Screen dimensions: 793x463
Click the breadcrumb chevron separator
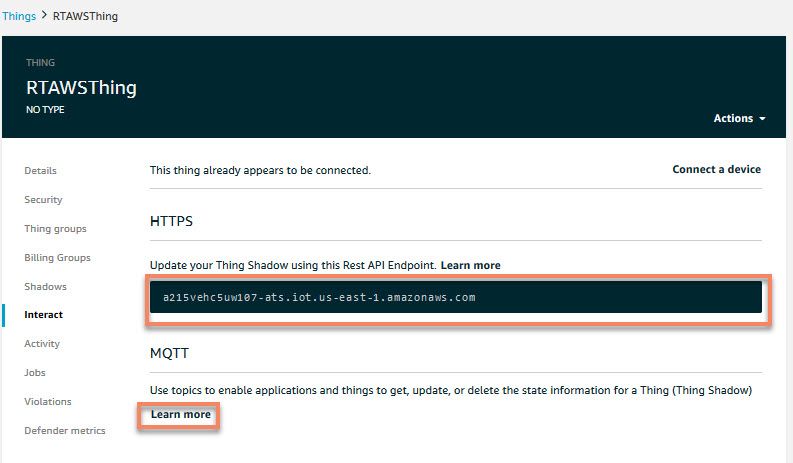[44, 15]
